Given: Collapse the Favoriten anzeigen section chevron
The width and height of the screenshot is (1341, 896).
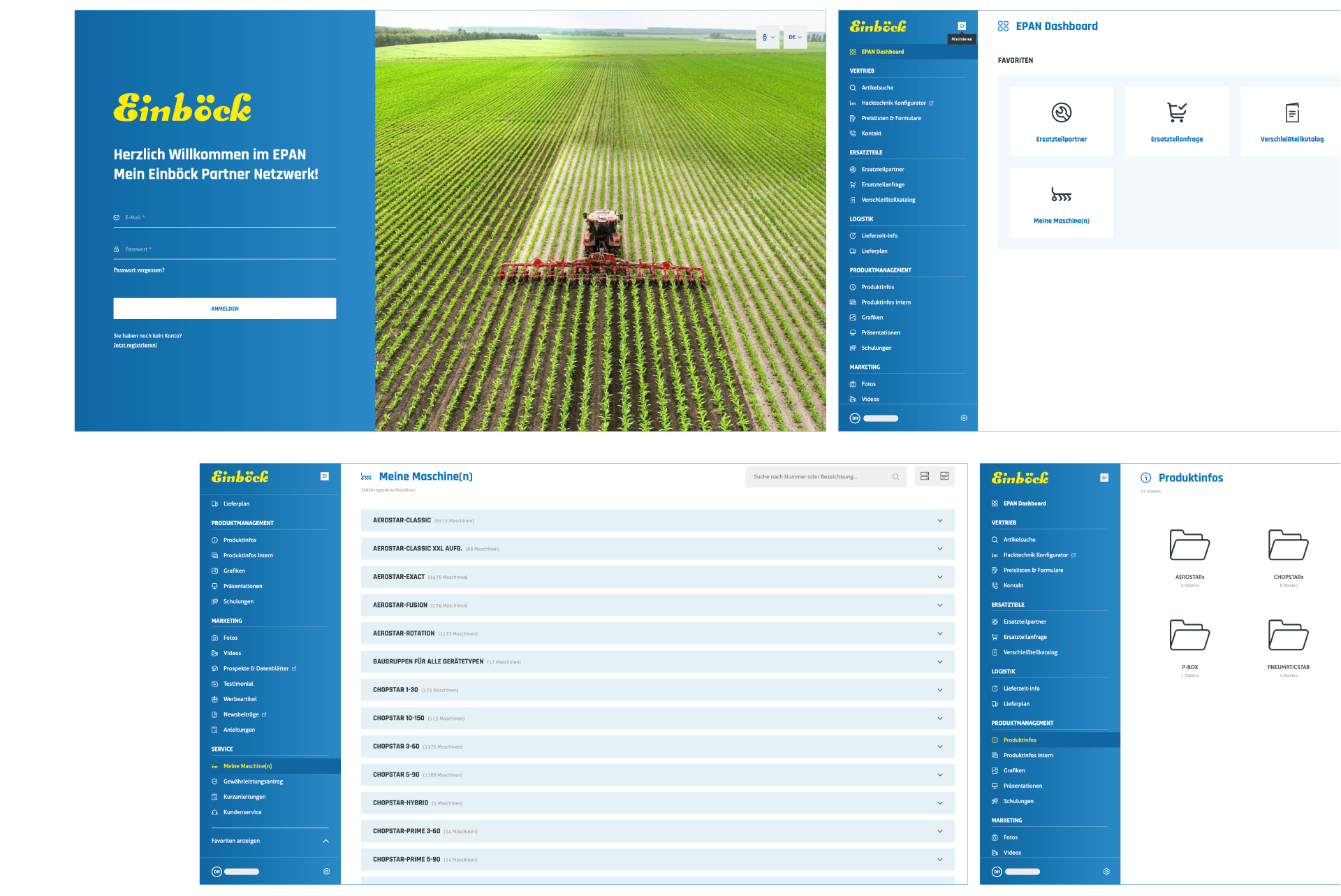Looking at the screenshot, I should click(325, 841).
